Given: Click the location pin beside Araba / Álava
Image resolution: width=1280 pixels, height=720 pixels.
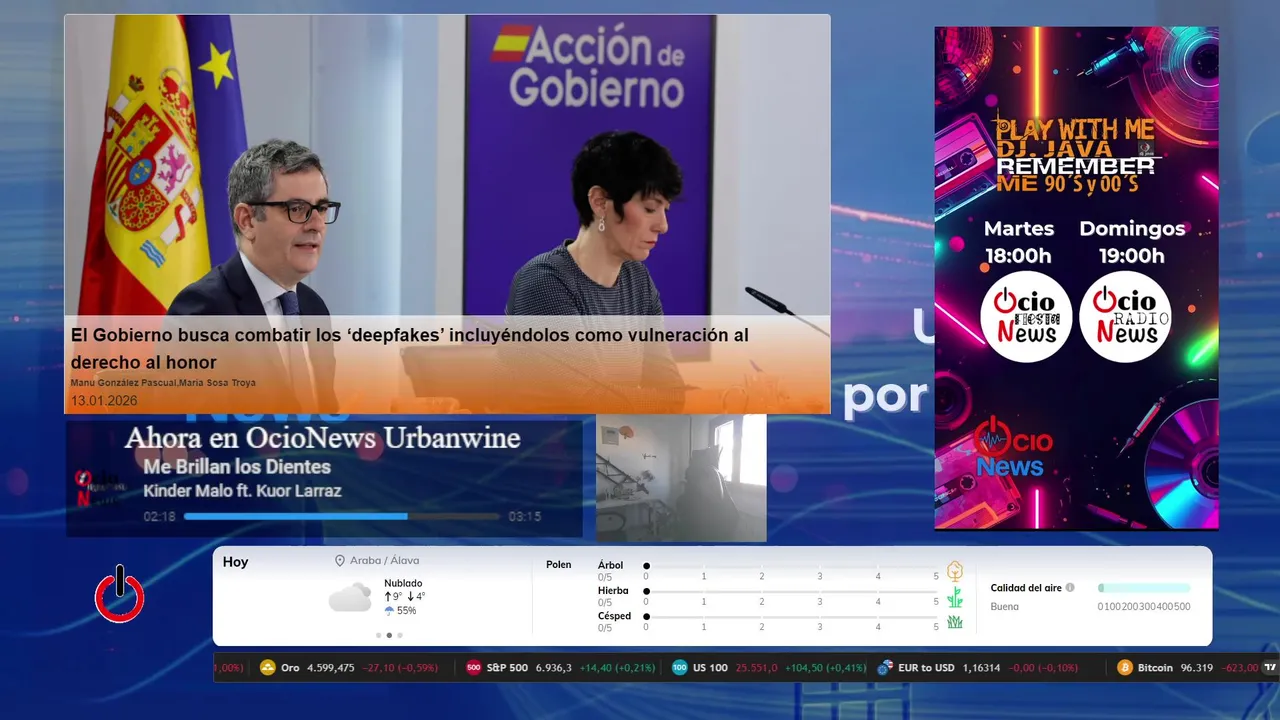Looking at the screenshot, I should [x=340, y=561].
